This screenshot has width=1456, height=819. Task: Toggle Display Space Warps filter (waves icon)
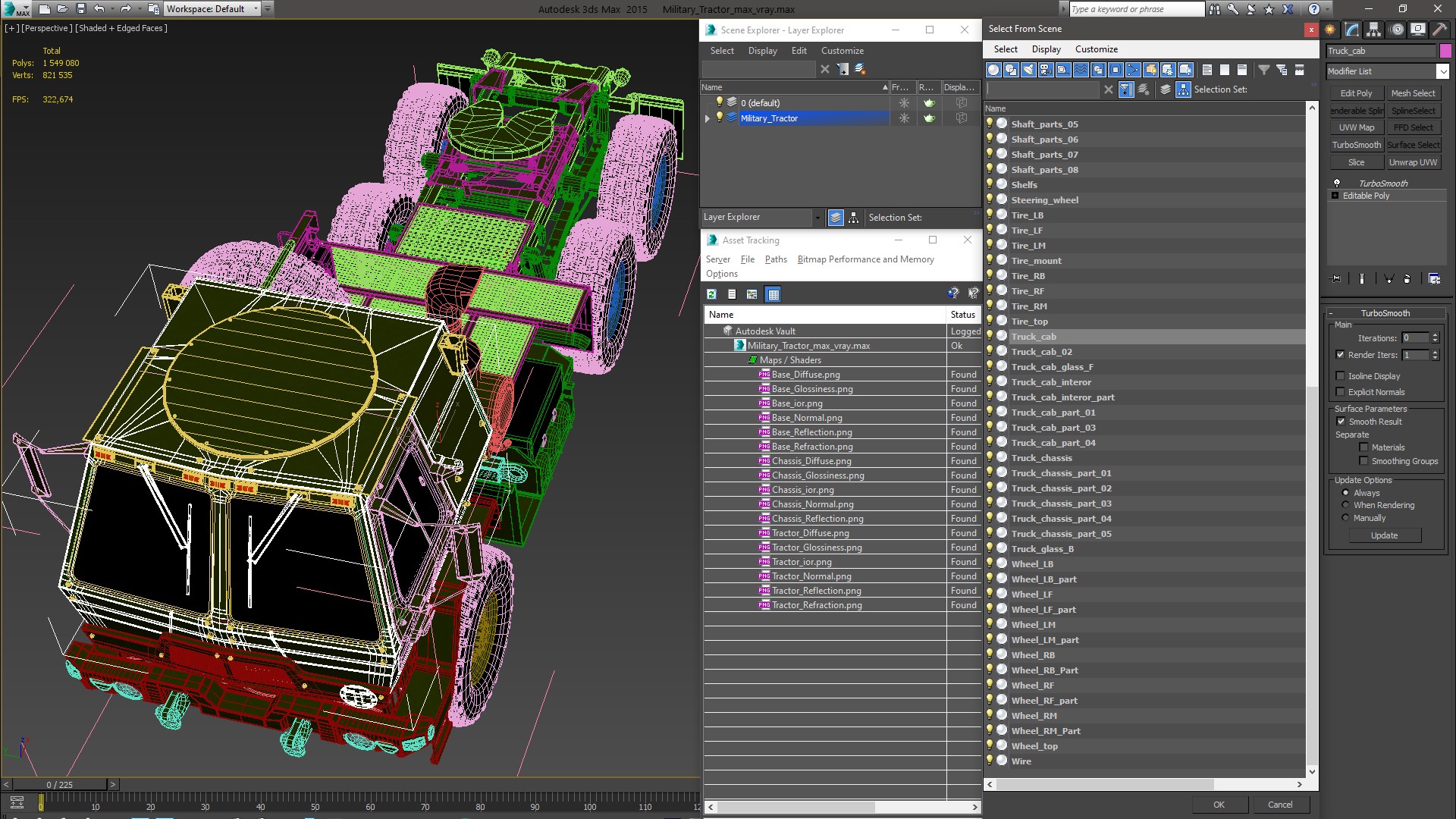pyautogui.click(x=1081, y=70)
